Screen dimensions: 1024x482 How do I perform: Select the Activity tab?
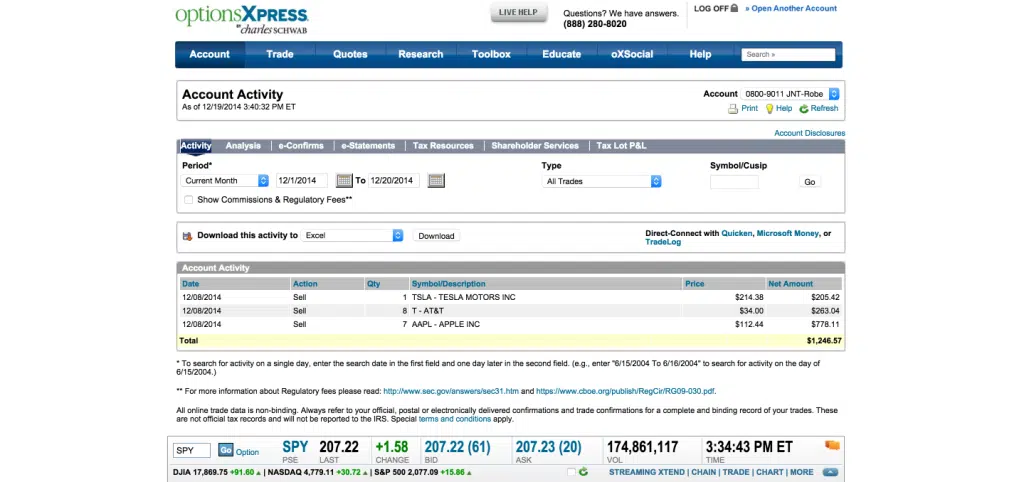coord(196,146)
